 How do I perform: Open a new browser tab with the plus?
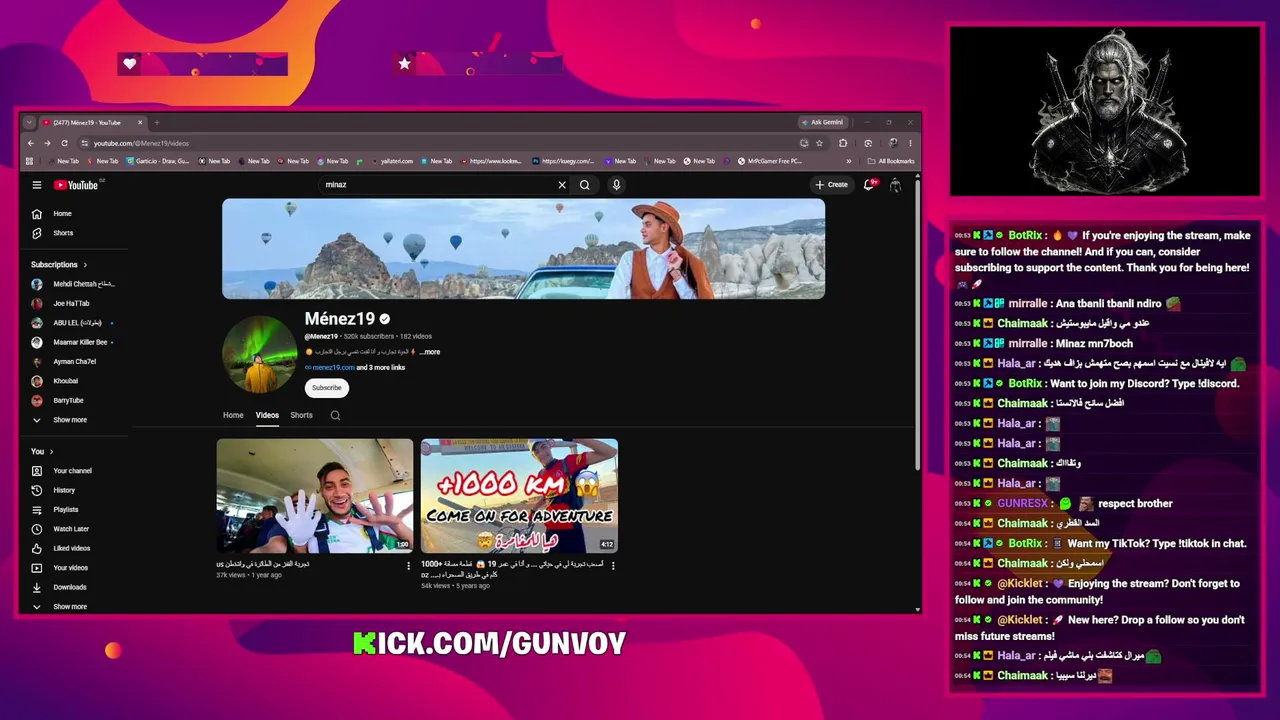157,122
